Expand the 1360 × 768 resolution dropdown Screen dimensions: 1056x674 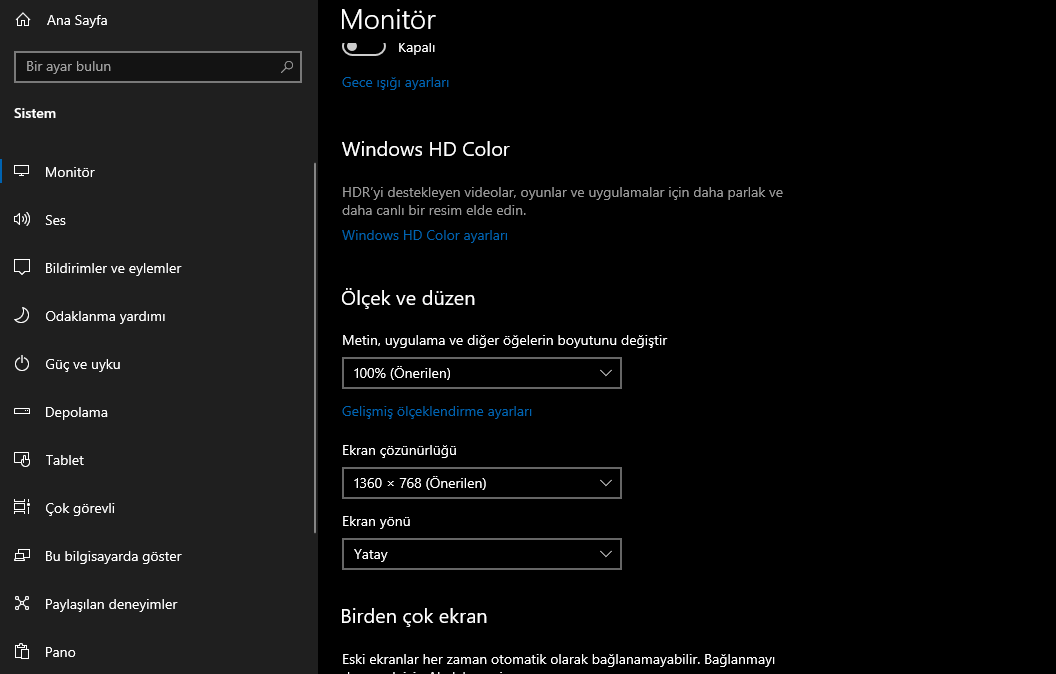pyautogui.click(x=481, y=483)
